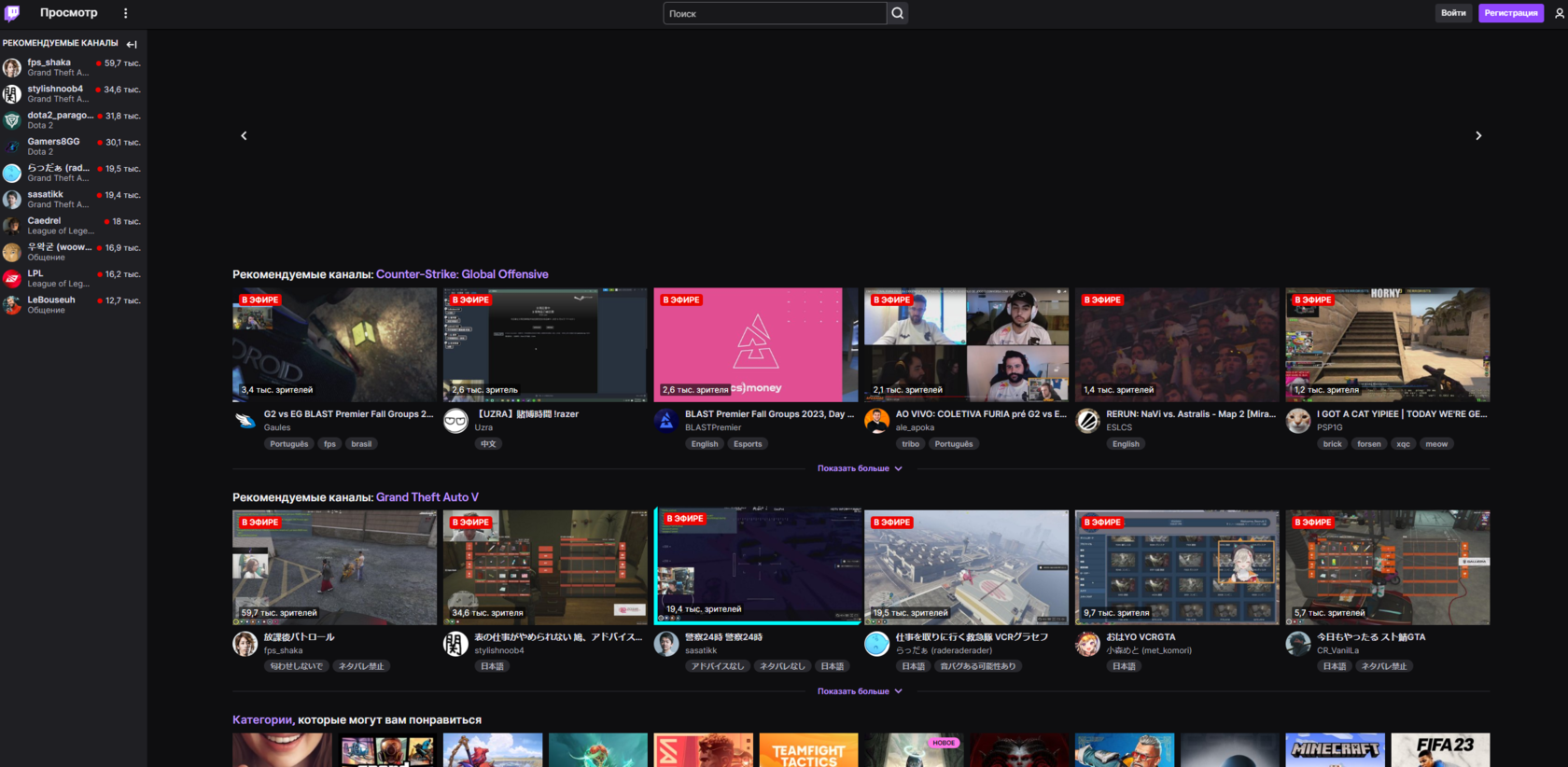Click ale_apoka channel avatar
The height and width of the screenshot is (767, 1568).
pos(876,421)
